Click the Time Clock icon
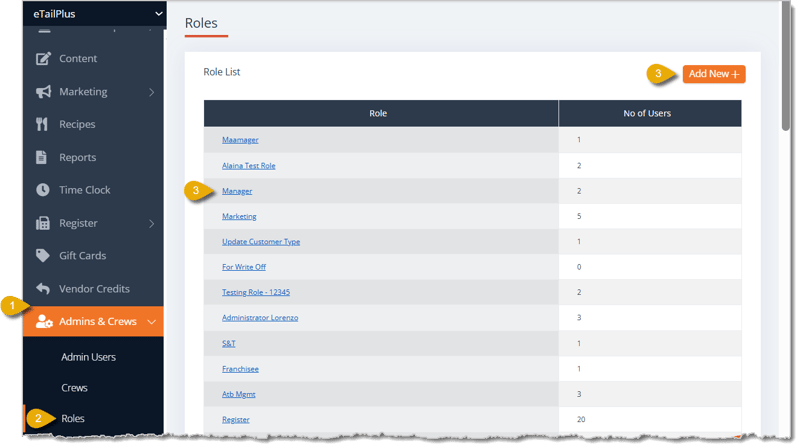Image resolution: width=800 pixels, height=448 pixels. tap(43, 190)
